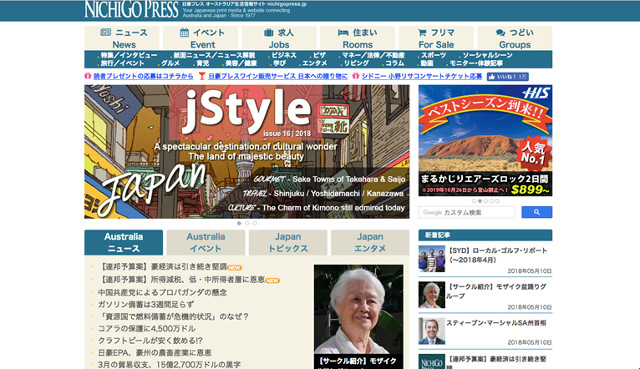
Task: Open the jStyle Issue 16 banner
Action: (247, 151)
